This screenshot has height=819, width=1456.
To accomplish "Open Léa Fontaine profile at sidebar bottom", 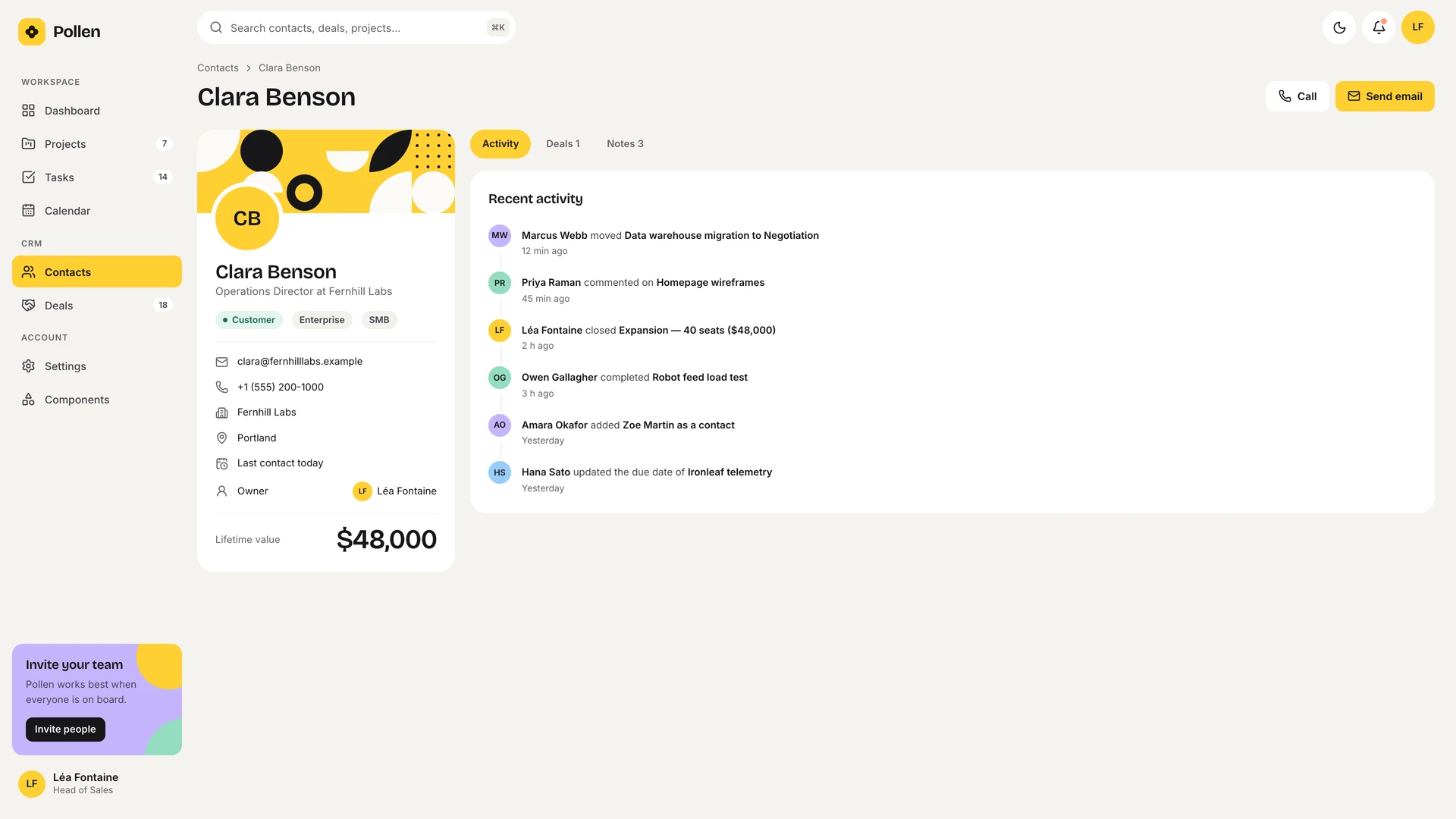I will pos(97,783).
